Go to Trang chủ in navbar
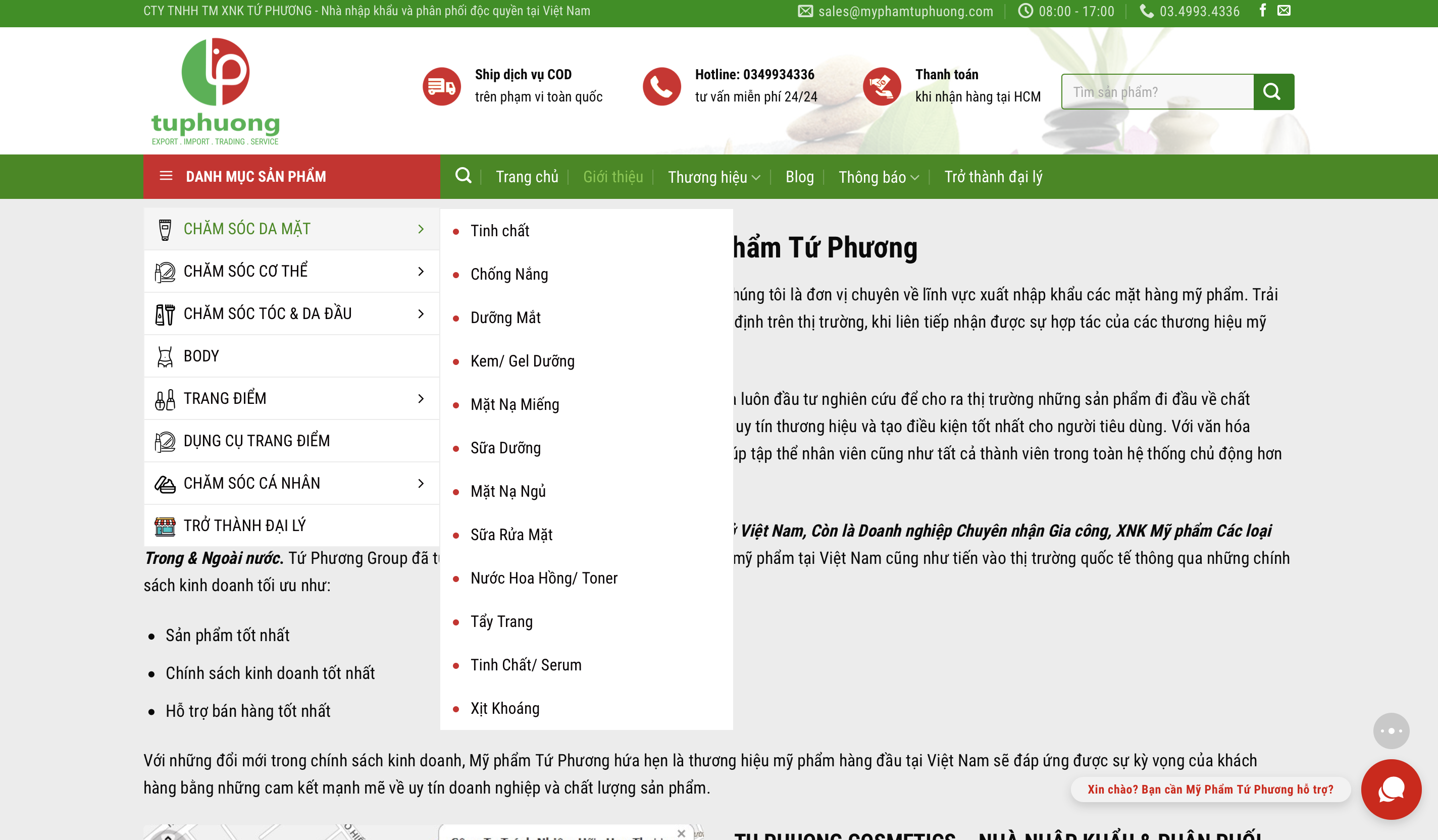Viewport: 1438px width, 840px height. (527, 177)
